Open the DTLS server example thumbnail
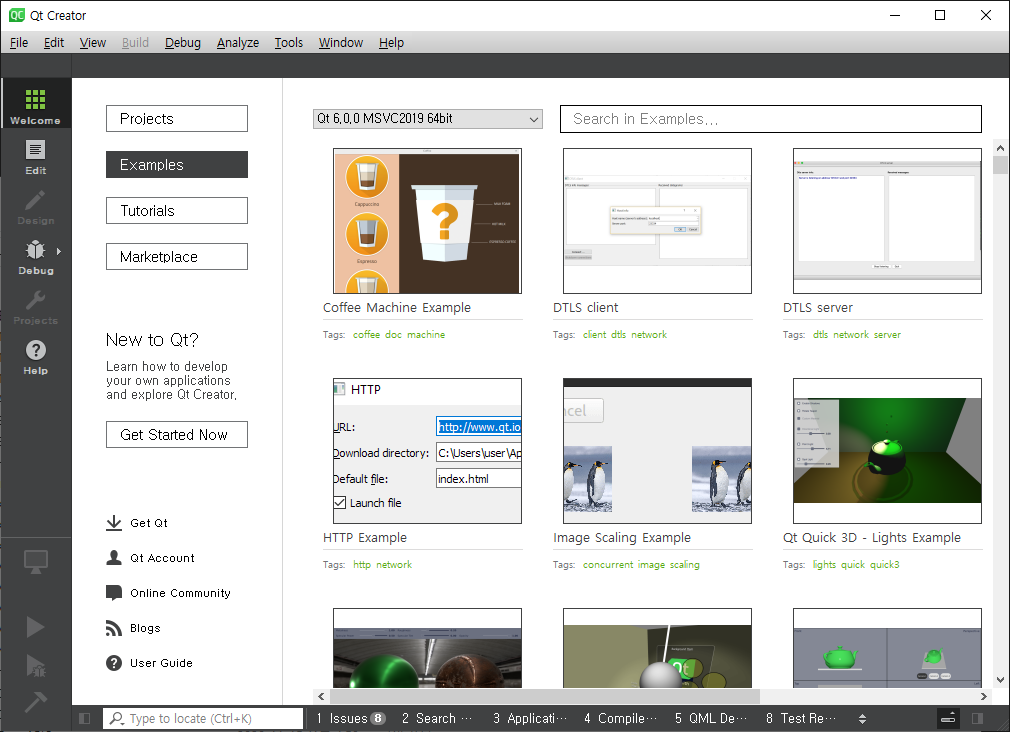1010x732 pixels. click(887, 221)
